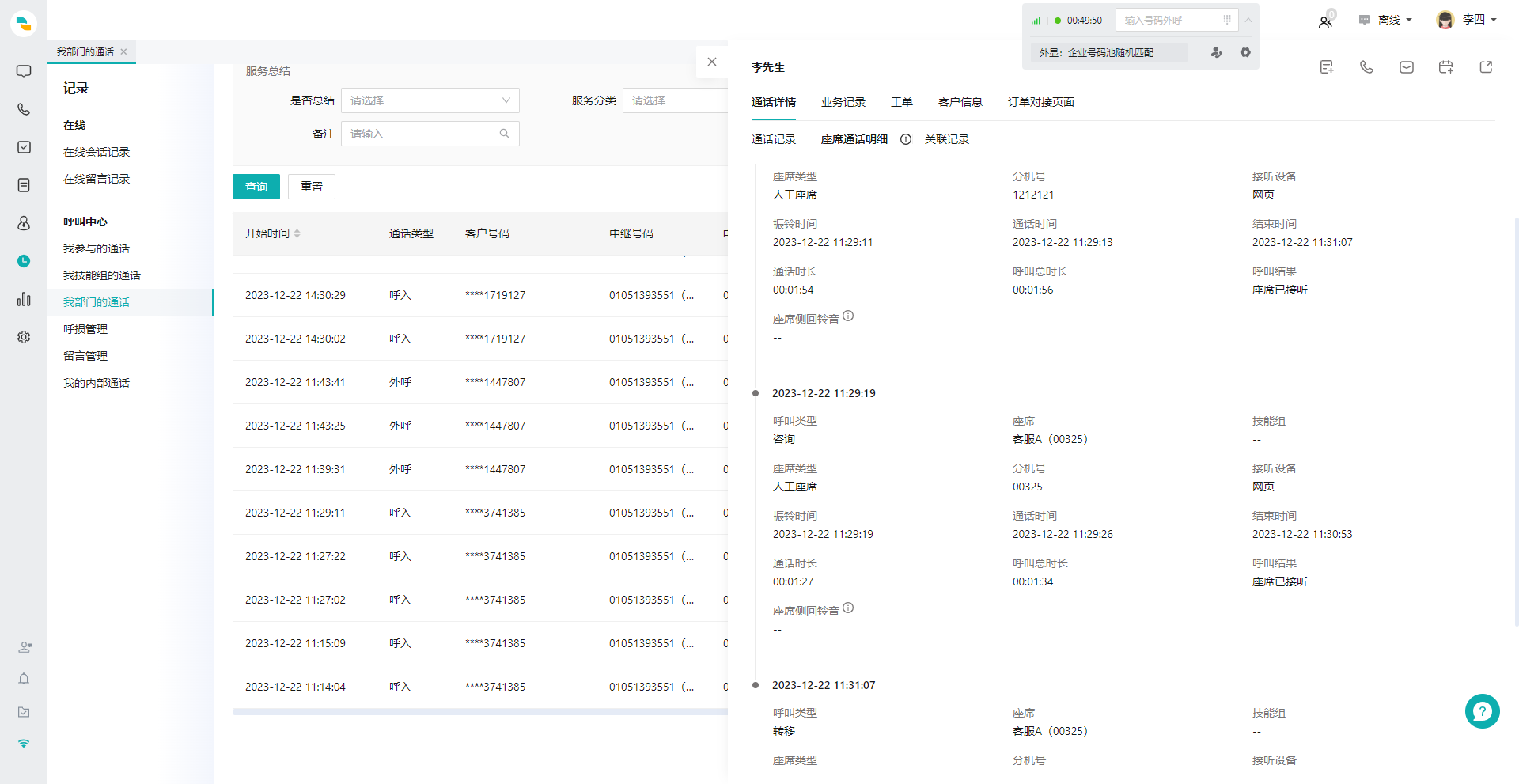Open 我技能组的通话 in side menu
This screenshot has height=784, width=1519.
point(102,275)
